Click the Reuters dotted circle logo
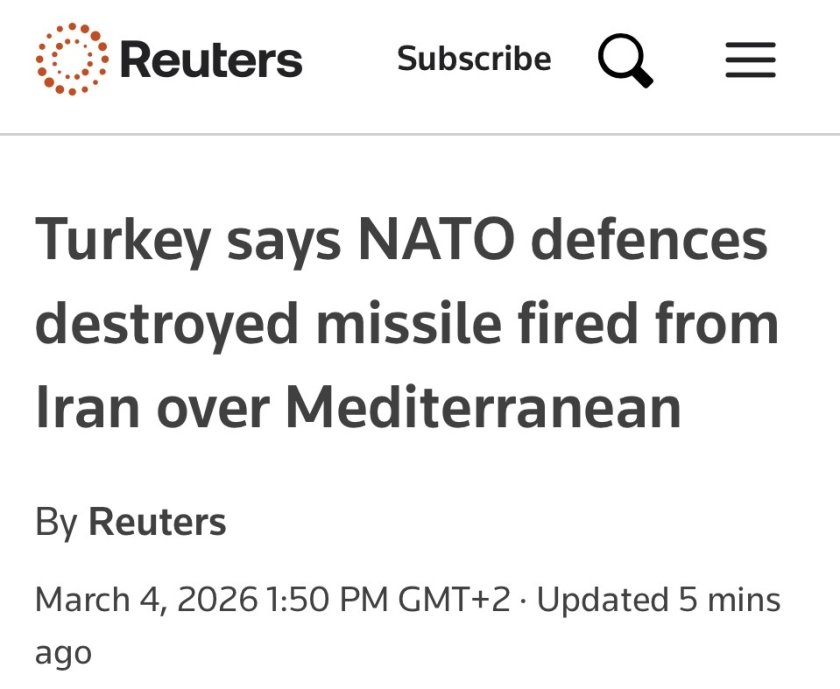The width and height of the screenshot is (840, 689). pyautogui.click(x=71, y=59)
